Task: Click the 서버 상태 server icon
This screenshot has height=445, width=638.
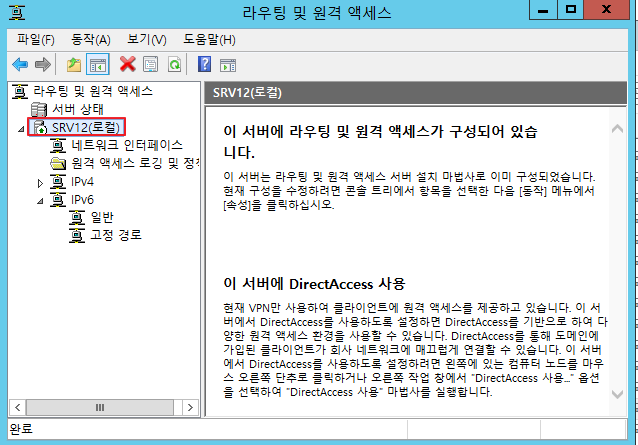Action: click(x=39, y=109)
